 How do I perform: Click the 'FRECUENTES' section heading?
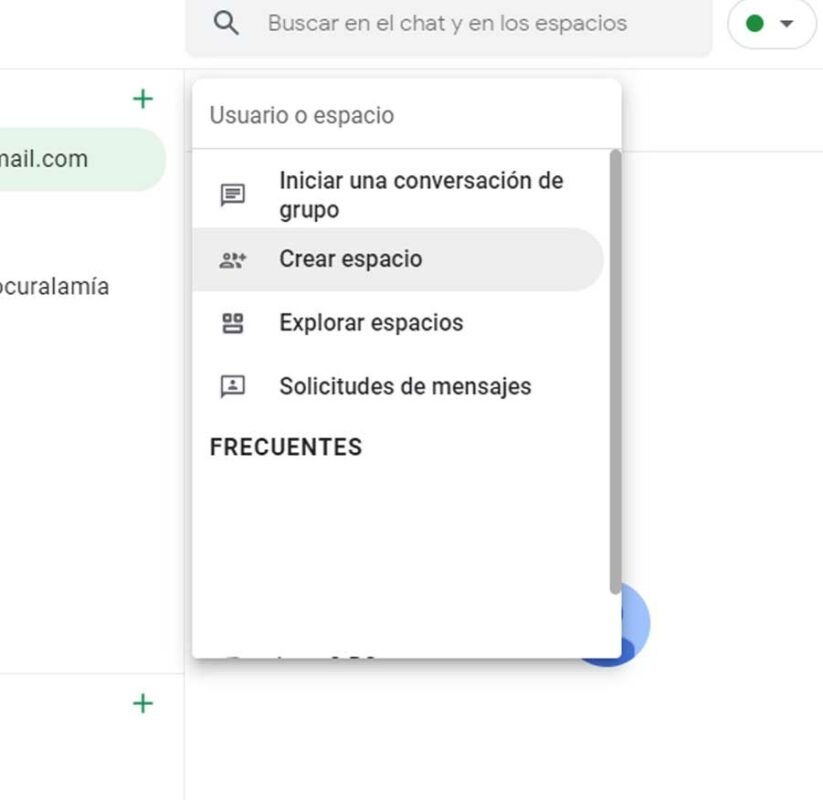pos(286,447)
